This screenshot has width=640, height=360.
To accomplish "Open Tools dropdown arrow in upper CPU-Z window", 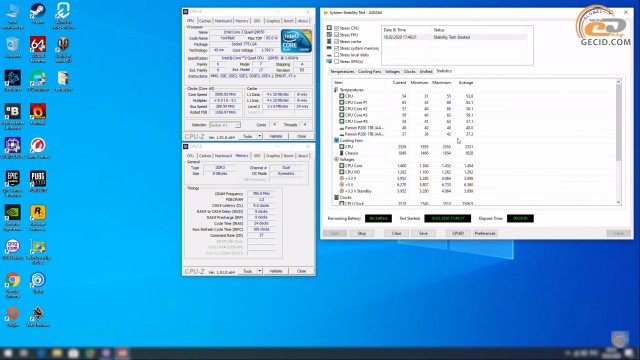I will (259, 136).
